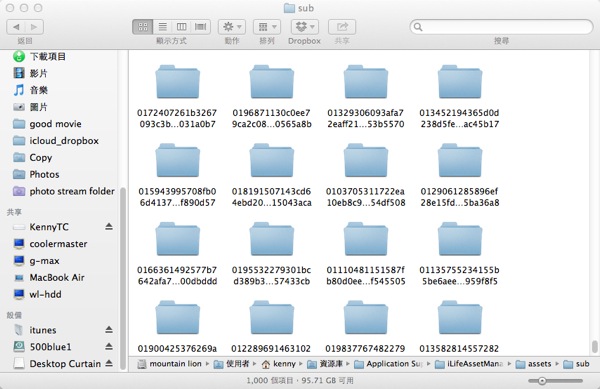Select folder 0195532279301bc
The image size is (600, 389).
coord(272,239)
